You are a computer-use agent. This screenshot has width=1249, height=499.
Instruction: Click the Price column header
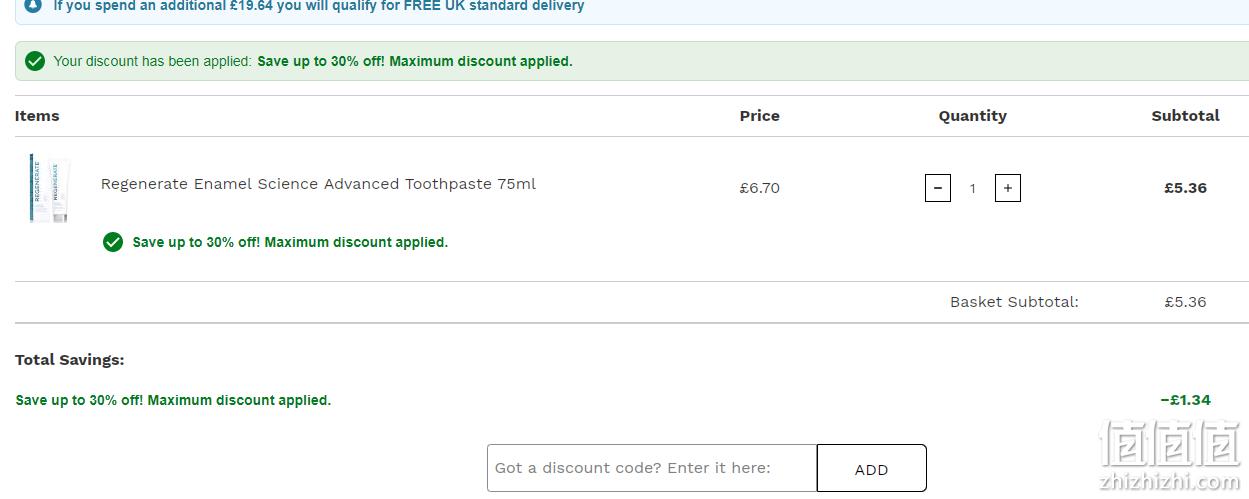pyautogui.click(x=759, y=116)
